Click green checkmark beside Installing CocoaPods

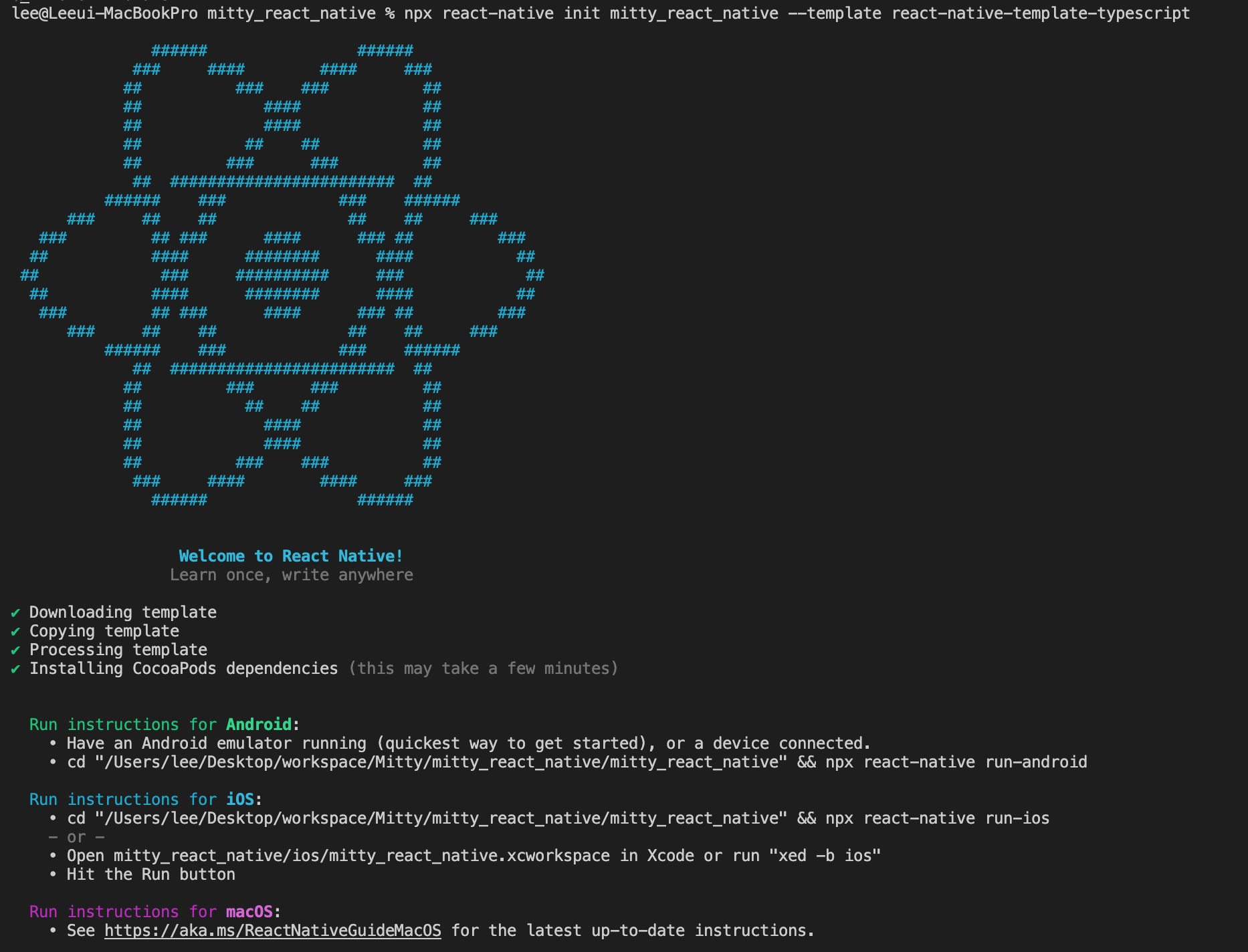pyautogui.click(x=15, y=669)
